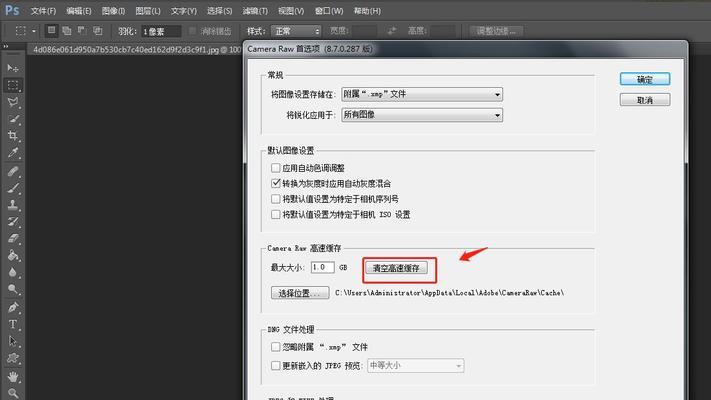The image size is (711, 400).
Task: Select the Quick Selection tool
Action: [13, 119]
